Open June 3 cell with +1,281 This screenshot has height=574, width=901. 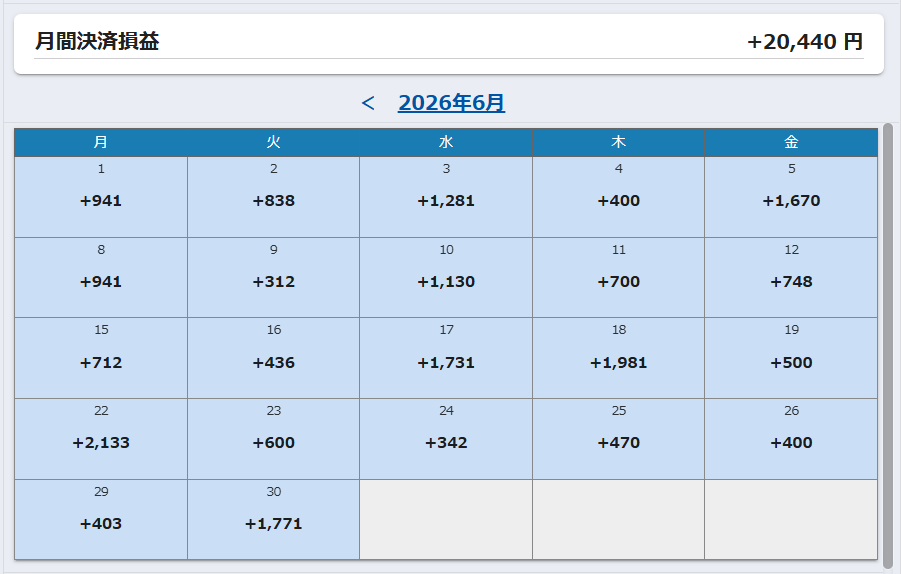click(446, 197)
